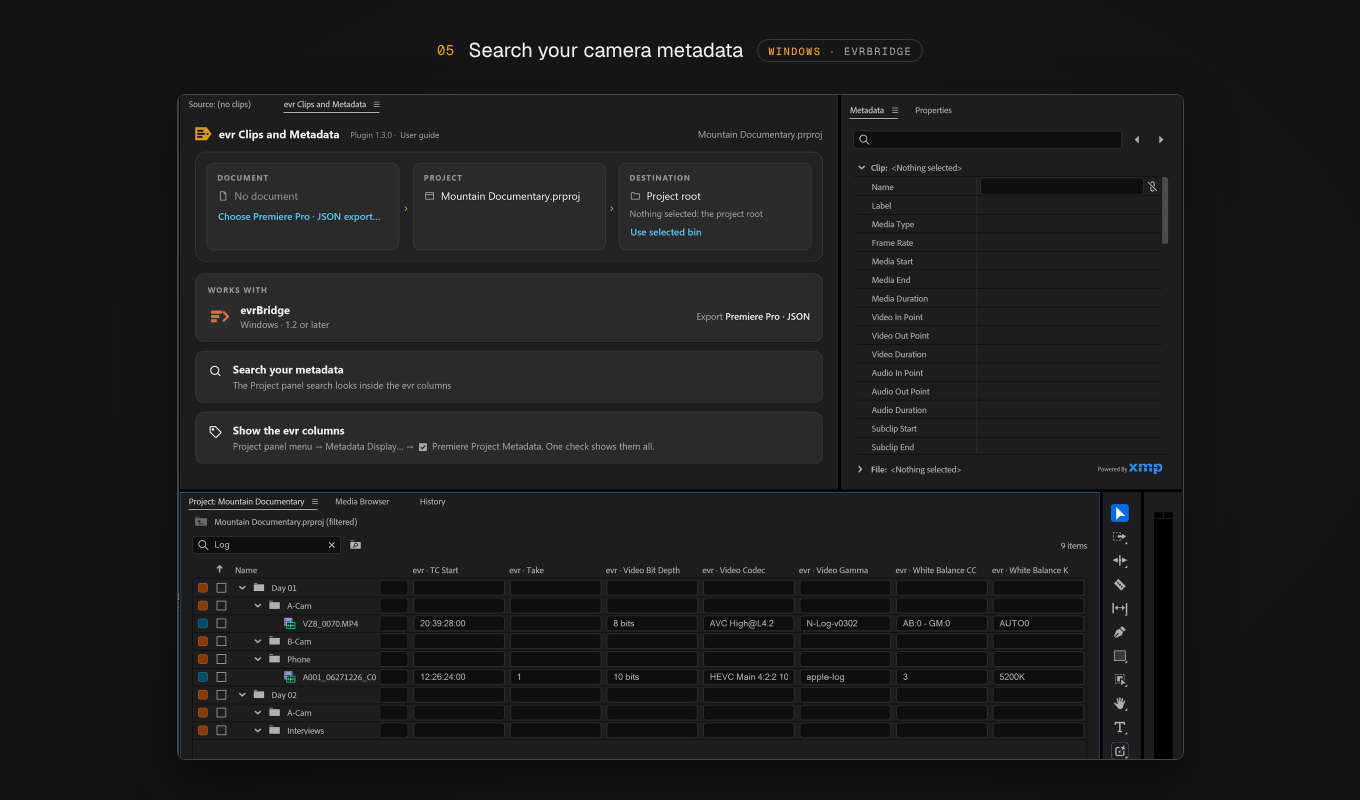
Task: Click Choose Premiere Pro JSON export link
Action: click(299, 216)
